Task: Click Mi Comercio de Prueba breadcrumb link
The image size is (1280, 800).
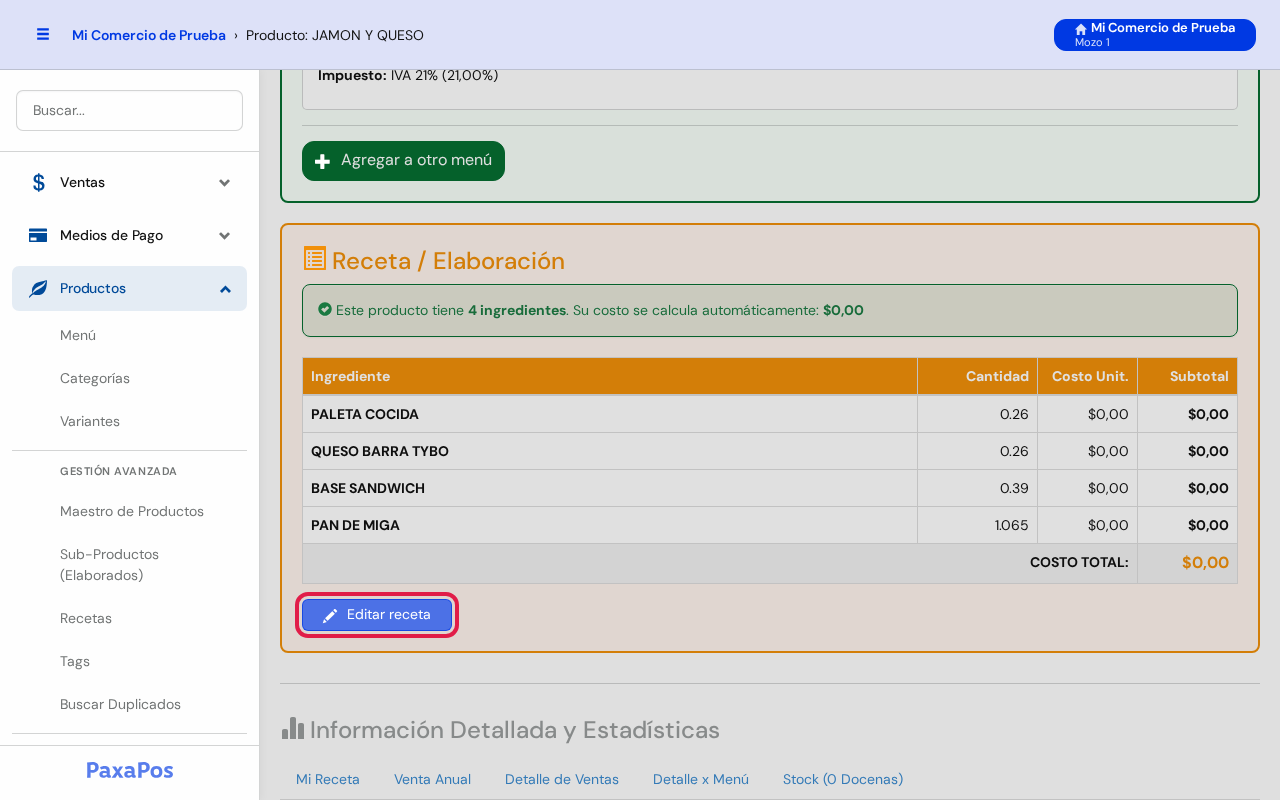Action: tap(149, 35)
